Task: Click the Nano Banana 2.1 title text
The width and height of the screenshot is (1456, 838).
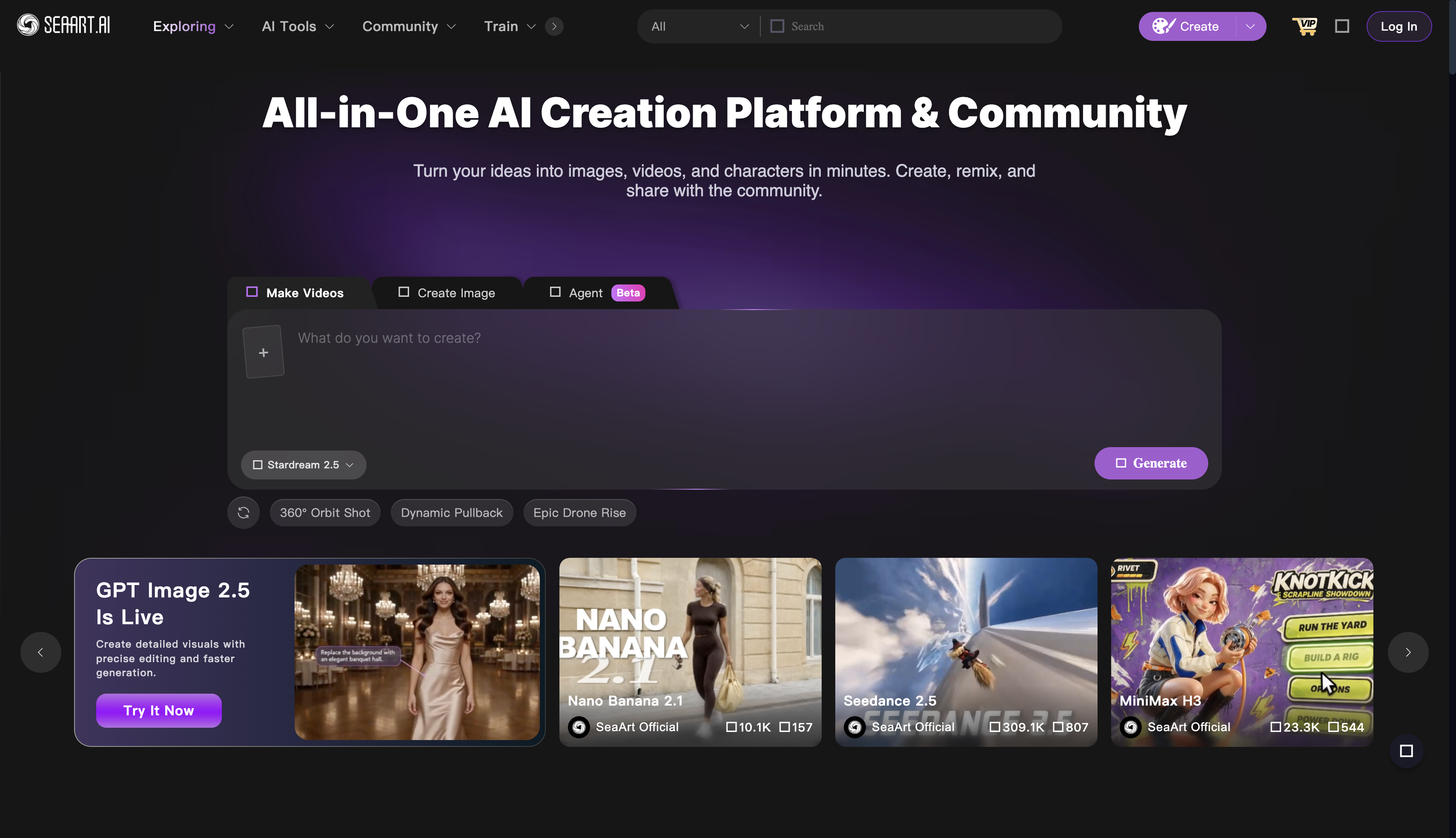Action: [625, 700]
